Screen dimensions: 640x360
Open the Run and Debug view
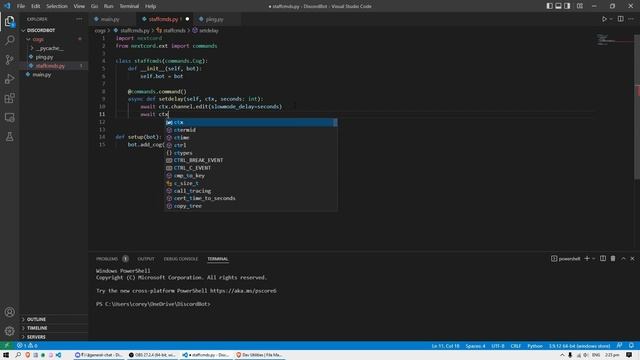pyautogui.click(x=9, y=79)
